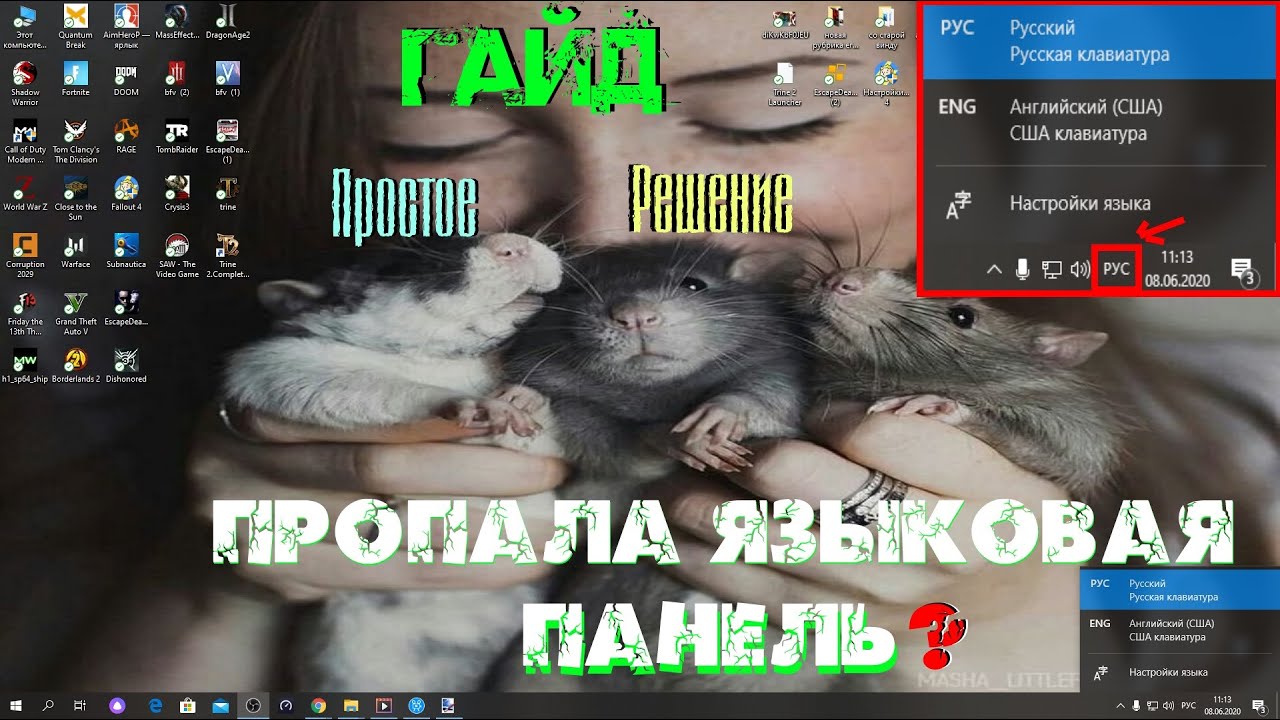Click the EscapeDea... (2) desktop icon
Image resolution: width=1280 pixels, height=720 pixels.
click(x=835, y=84)
